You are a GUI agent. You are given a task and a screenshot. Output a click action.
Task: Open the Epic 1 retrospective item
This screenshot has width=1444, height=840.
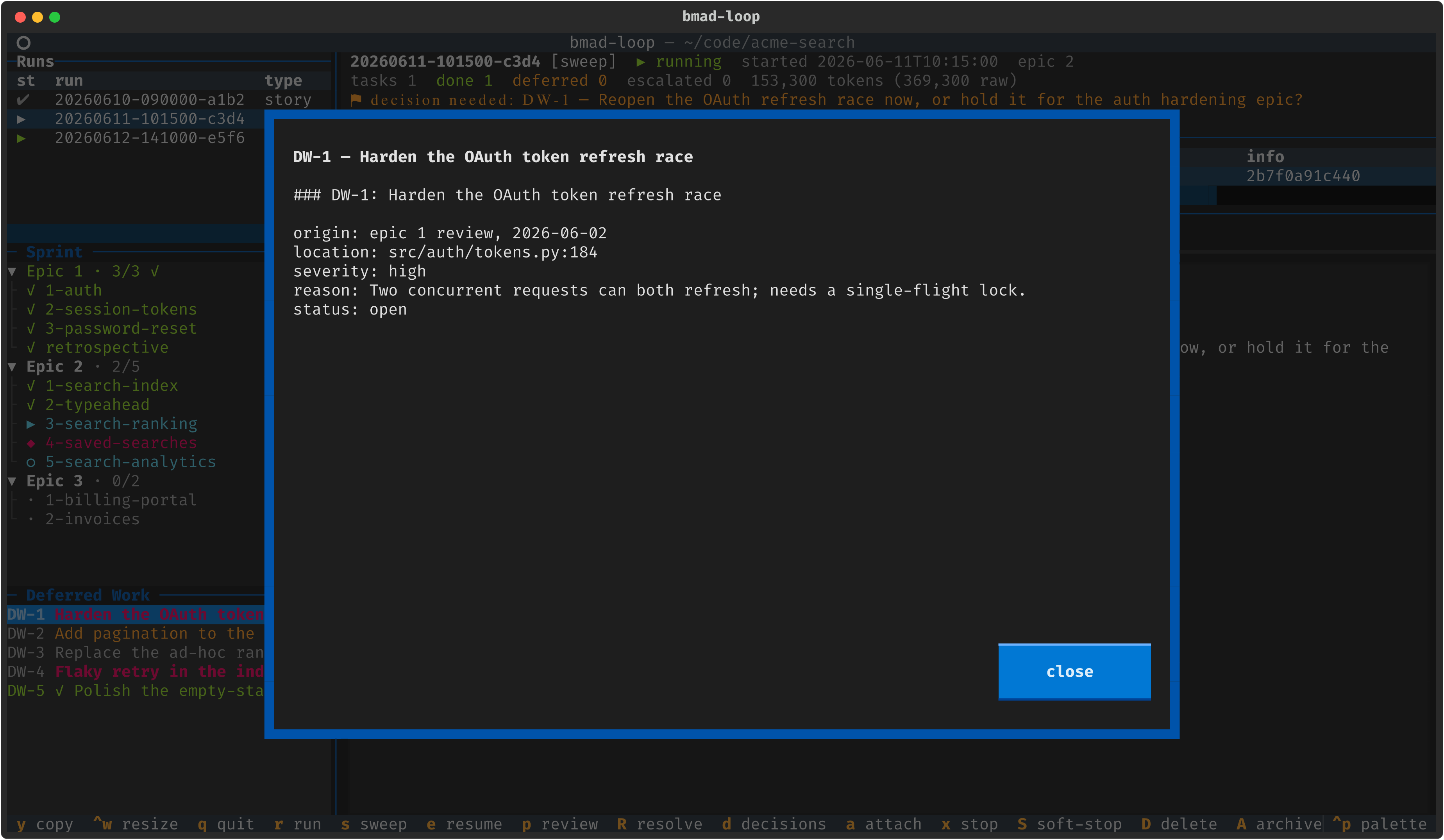point(107,348)
